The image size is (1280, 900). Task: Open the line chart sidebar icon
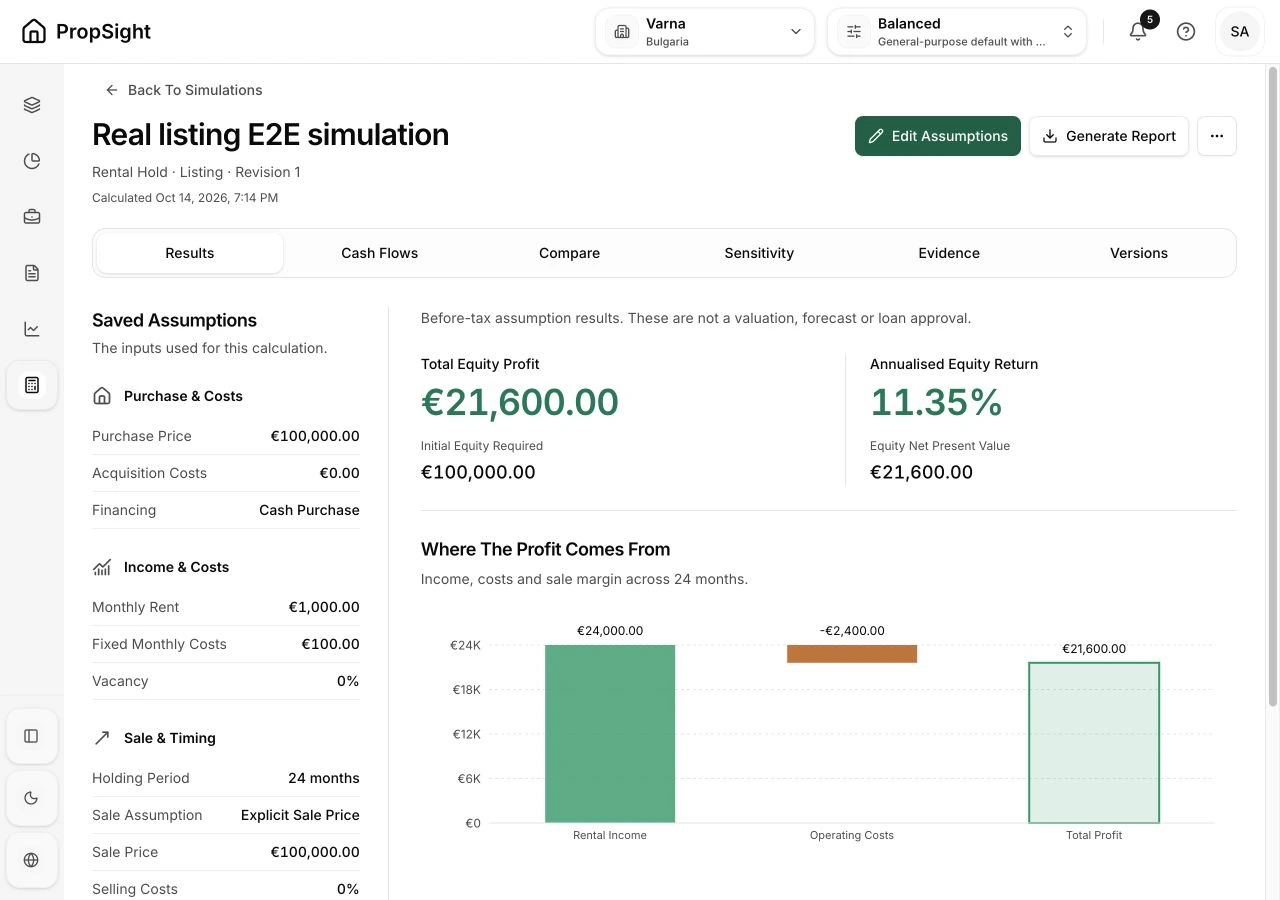tap(32, 329)
